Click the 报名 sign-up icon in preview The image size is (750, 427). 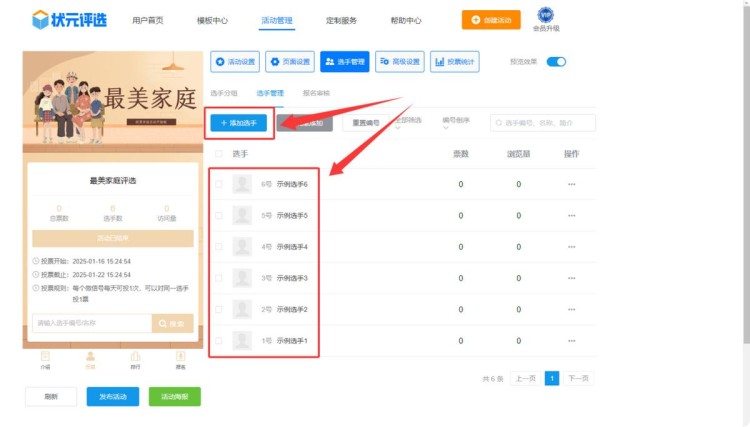pos(180,357)
